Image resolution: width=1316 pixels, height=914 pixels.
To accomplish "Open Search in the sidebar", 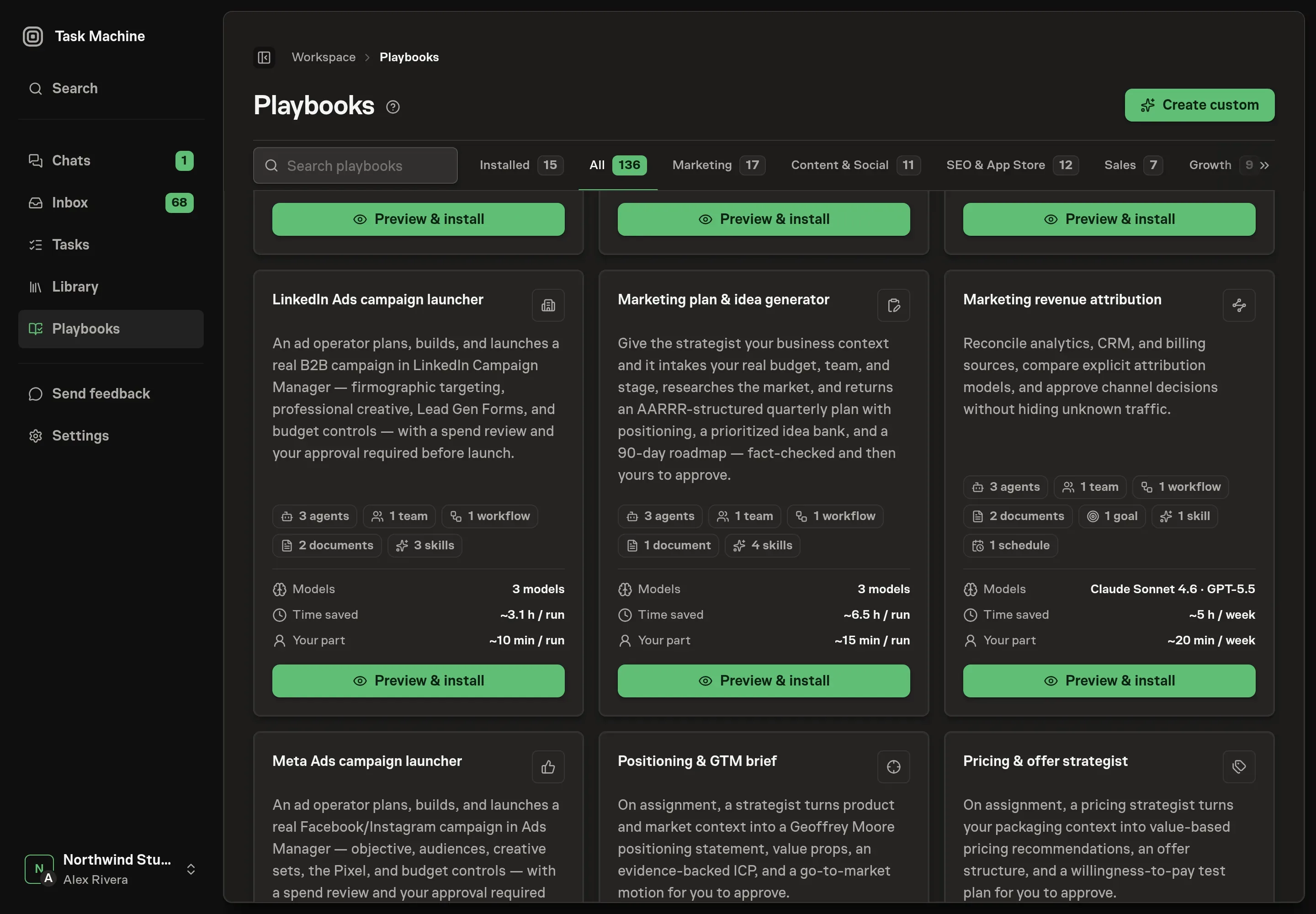I will pyautogui.click(x=111, y=88).
